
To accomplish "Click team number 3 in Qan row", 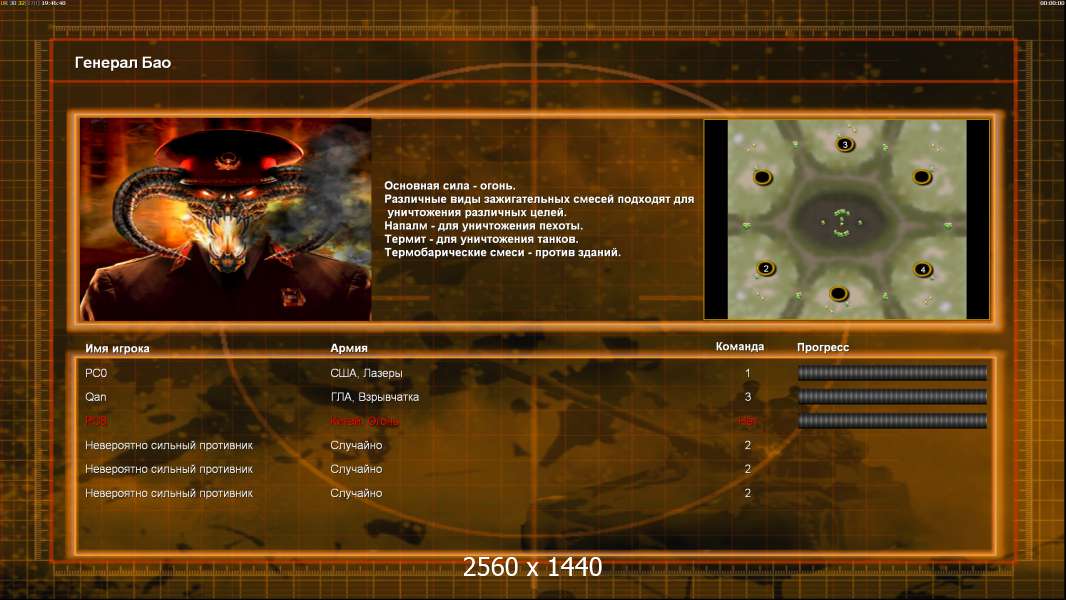I will 748,397.
